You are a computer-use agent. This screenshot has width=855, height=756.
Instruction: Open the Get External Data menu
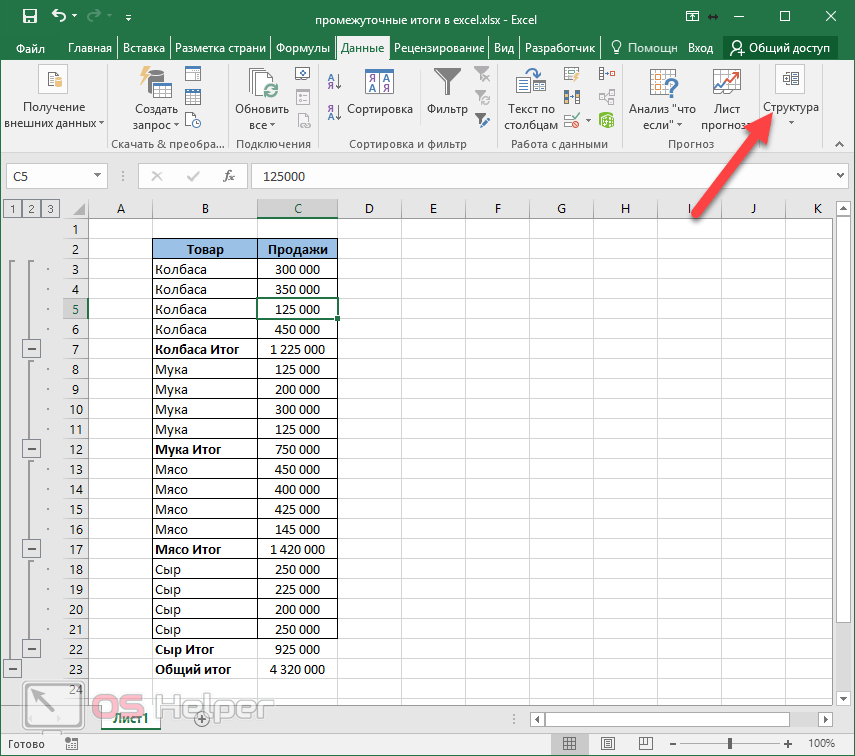pos(53,99)
